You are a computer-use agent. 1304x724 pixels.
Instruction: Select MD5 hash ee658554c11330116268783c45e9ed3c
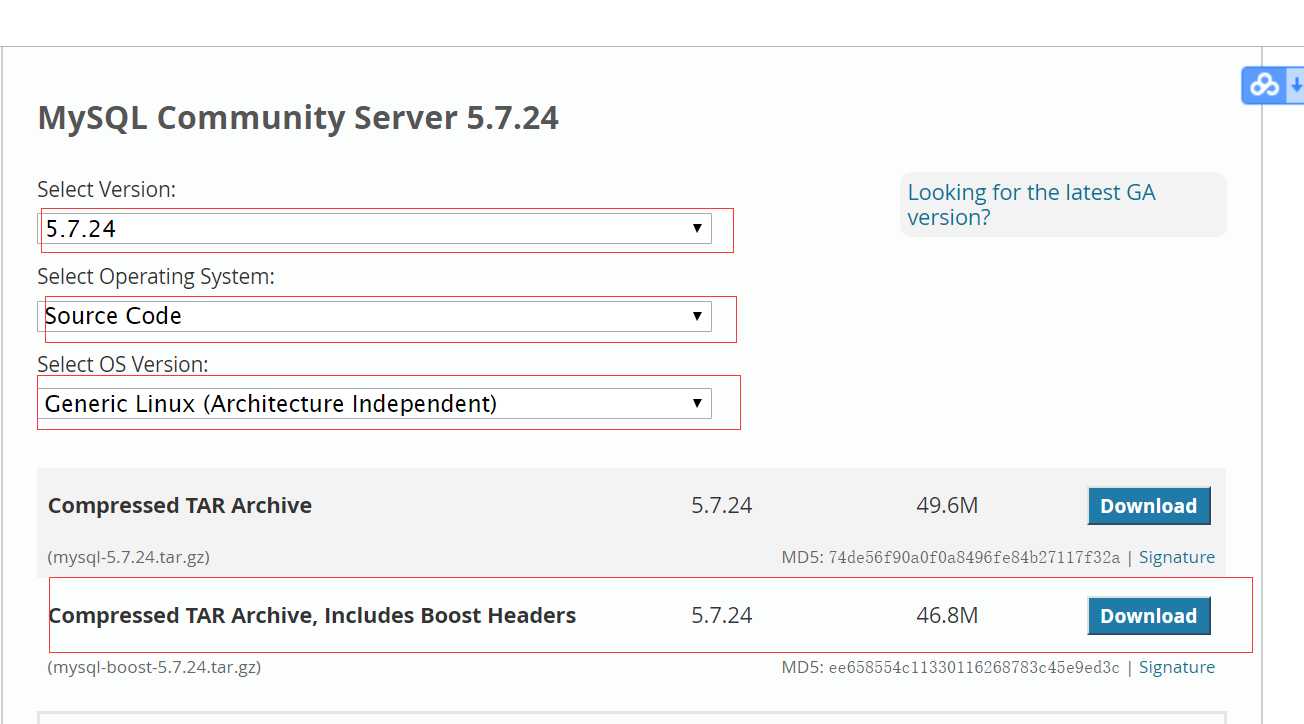(974, 667)
